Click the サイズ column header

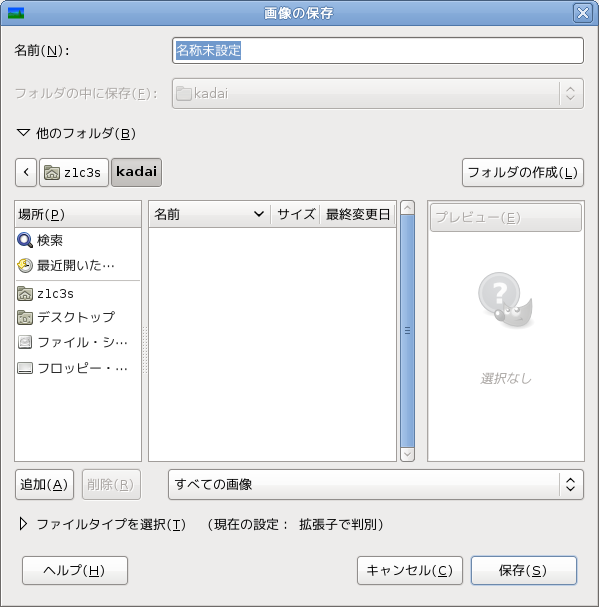(x=295, y=214)
